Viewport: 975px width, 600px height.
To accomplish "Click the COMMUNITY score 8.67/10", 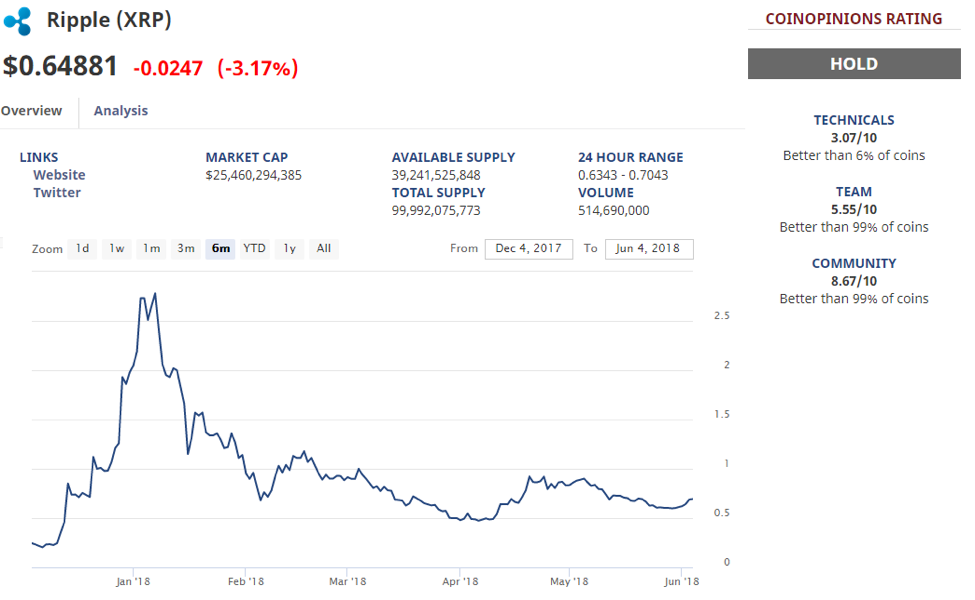I will [x=854, y=280].
